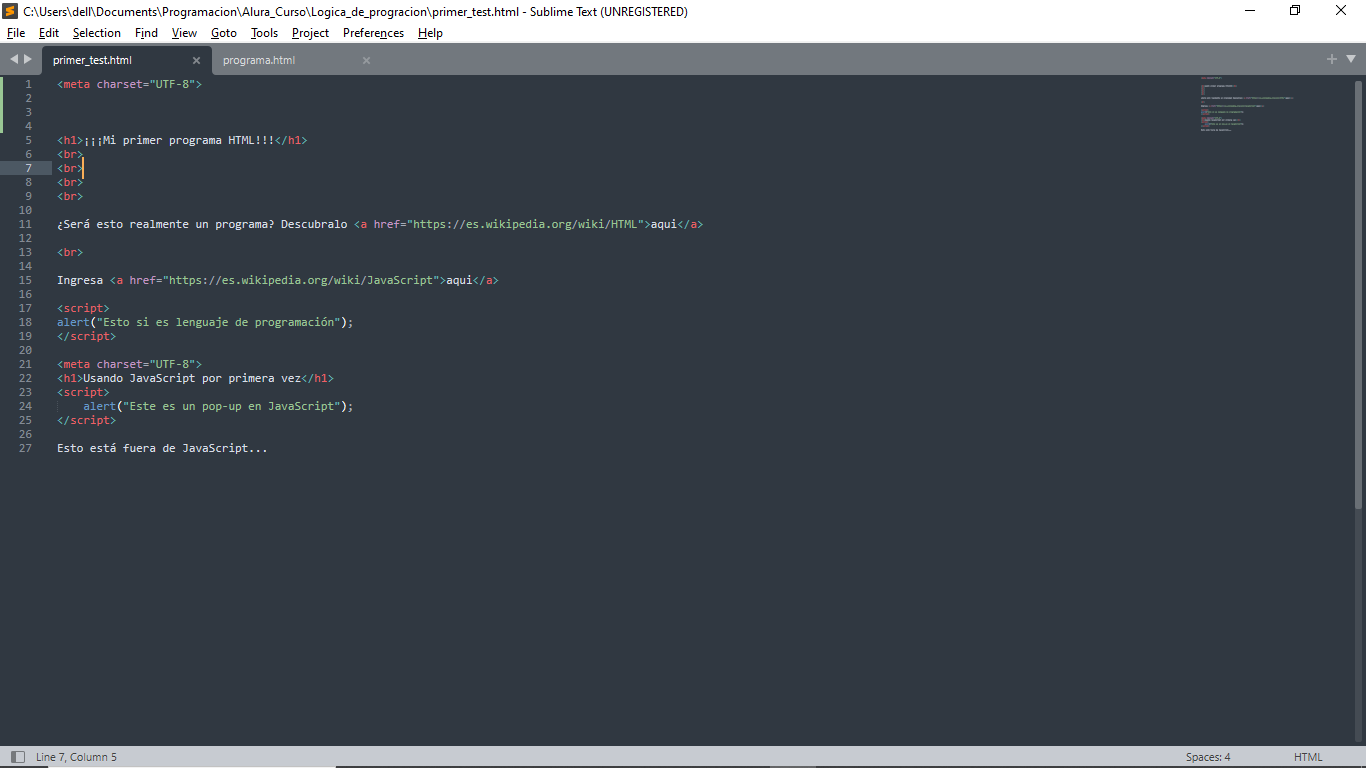Click Line 7, Column 5 status text
The height and width of the screenshot is (768, 1366).
[x=76, y=757]
